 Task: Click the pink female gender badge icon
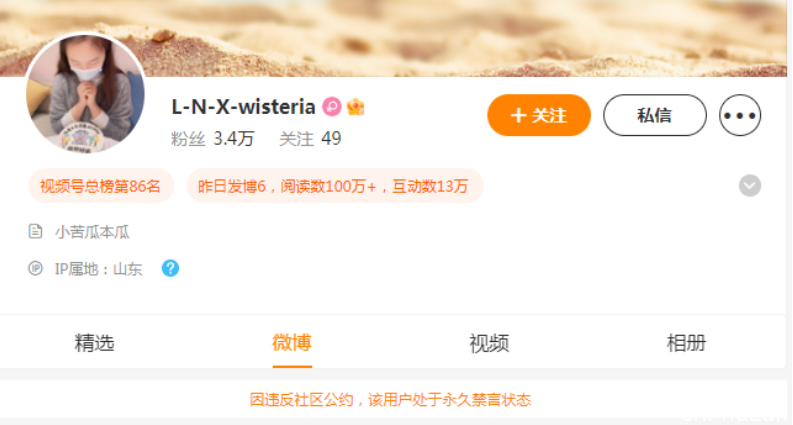click(332, 107)
